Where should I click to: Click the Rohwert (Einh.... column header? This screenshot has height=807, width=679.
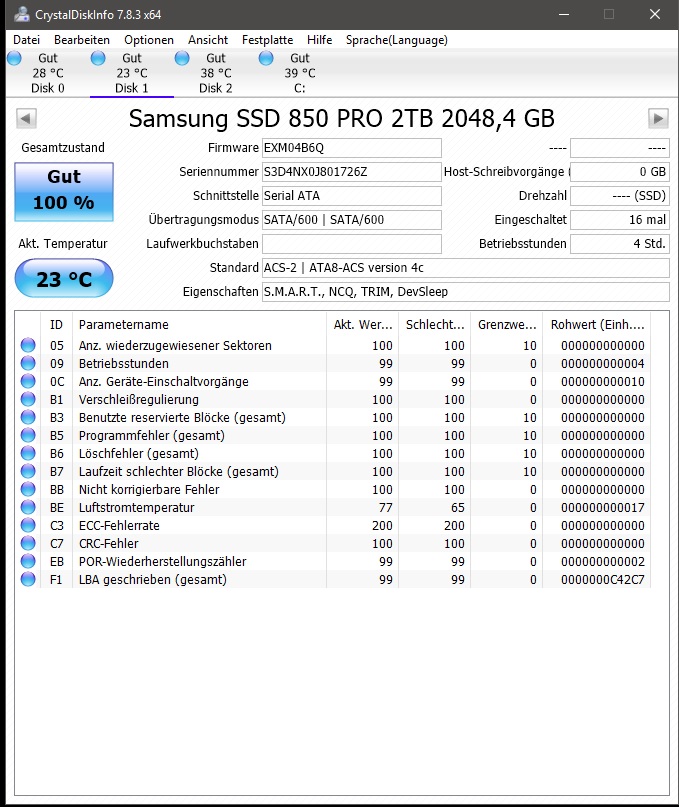597,325
